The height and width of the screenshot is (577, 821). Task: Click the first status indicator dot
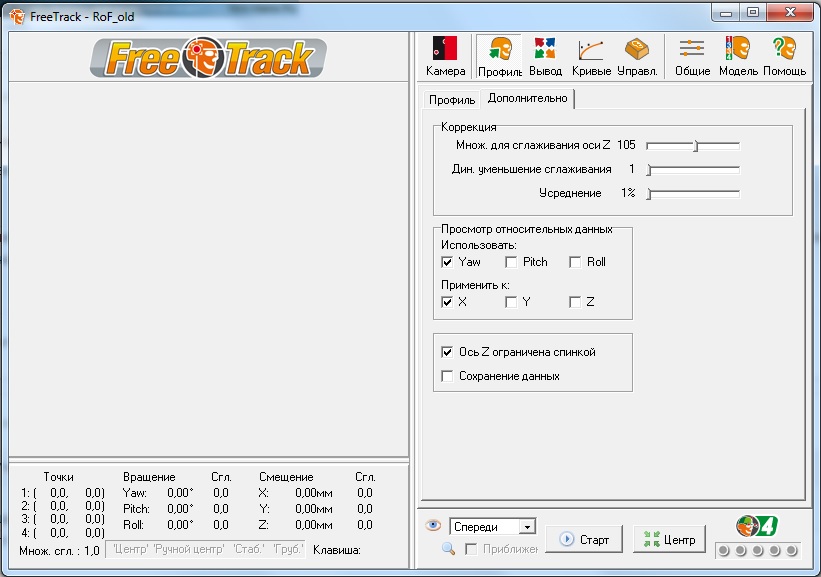[724, 550]
